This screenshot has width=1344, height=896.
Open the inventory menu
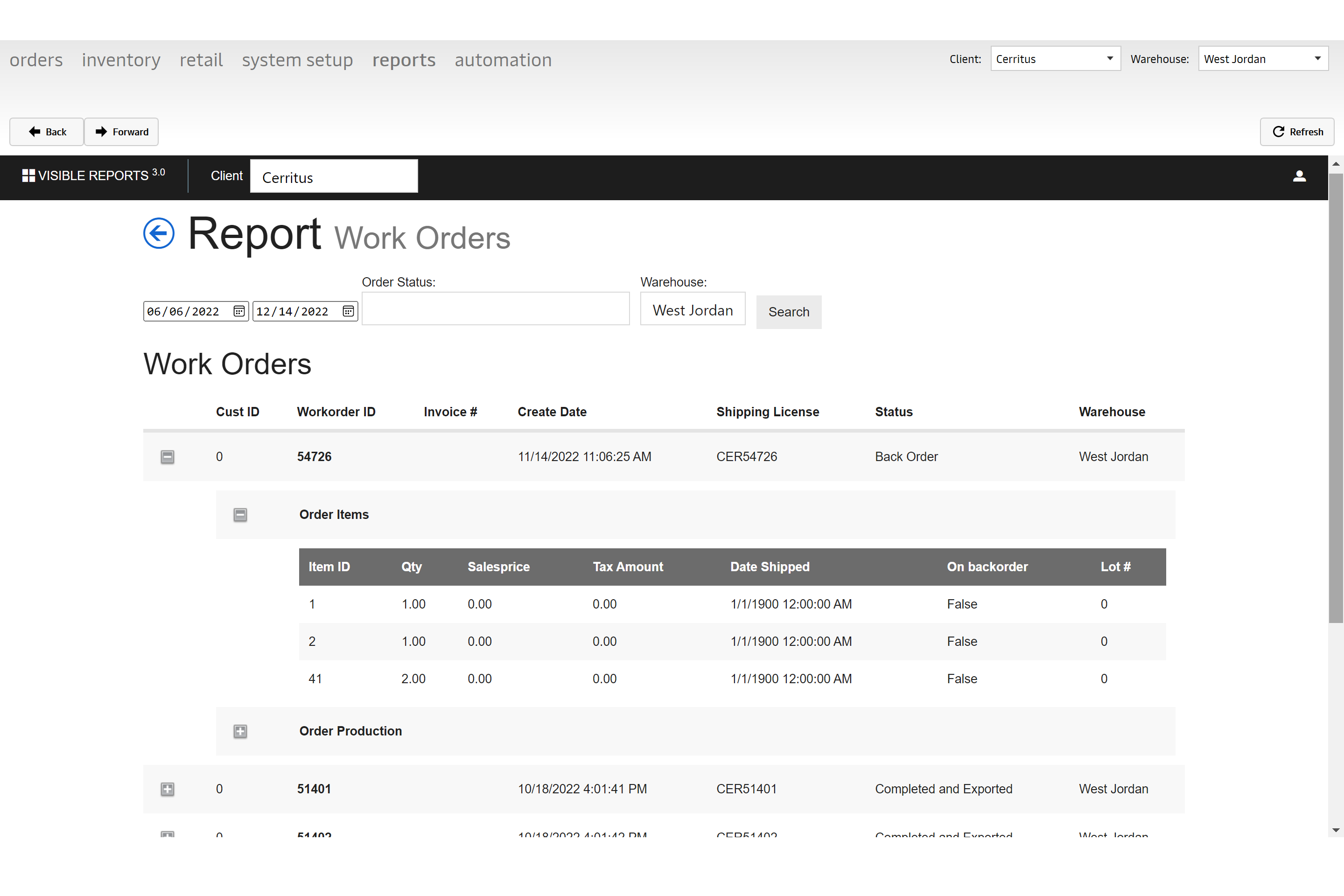(121, 60)
